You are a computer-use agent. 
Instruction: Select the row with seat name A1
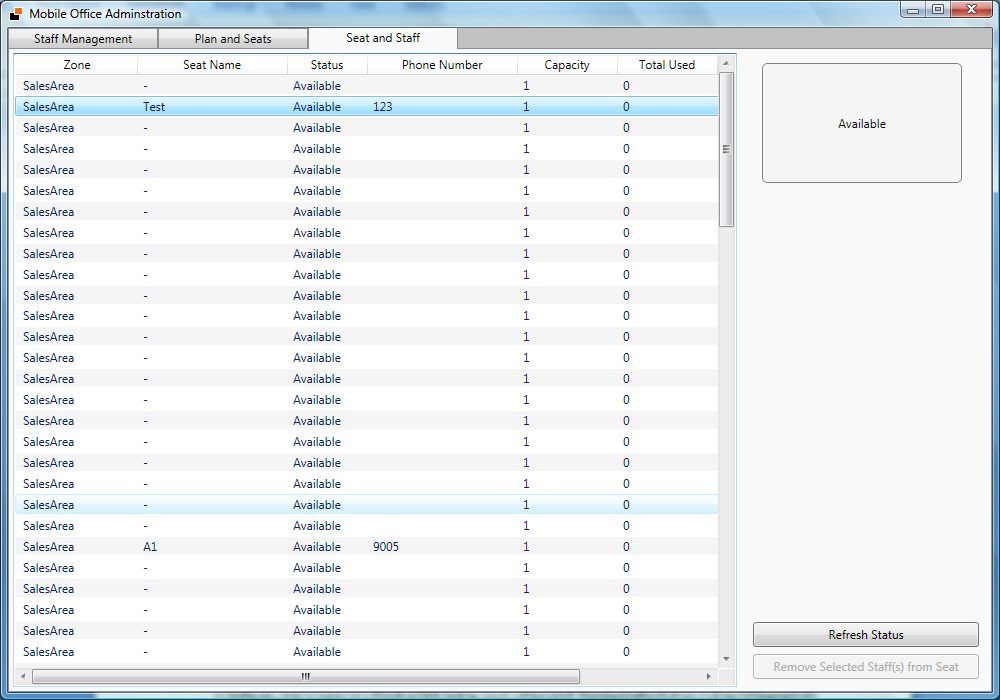(150, 547)
